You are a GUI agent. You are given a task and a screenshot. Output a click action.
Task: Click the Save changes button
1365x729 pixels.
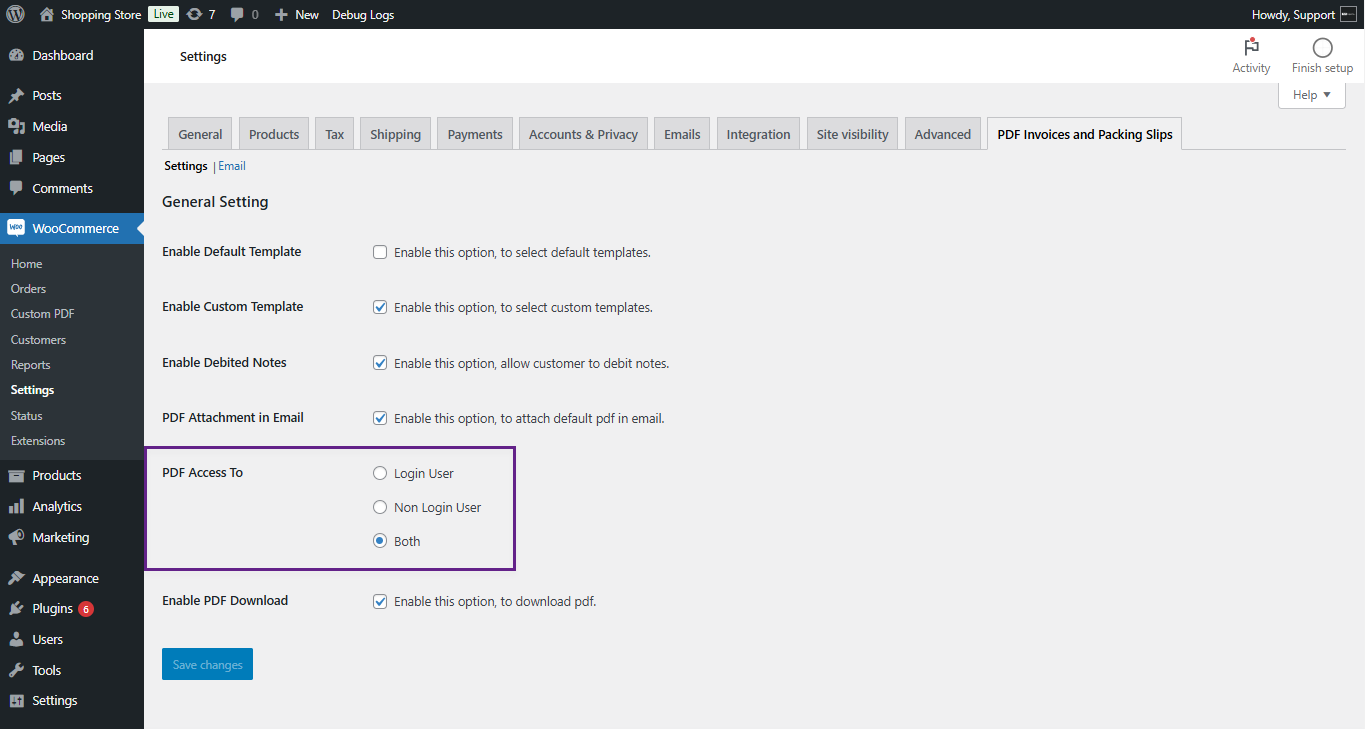(x=207, y=664)
